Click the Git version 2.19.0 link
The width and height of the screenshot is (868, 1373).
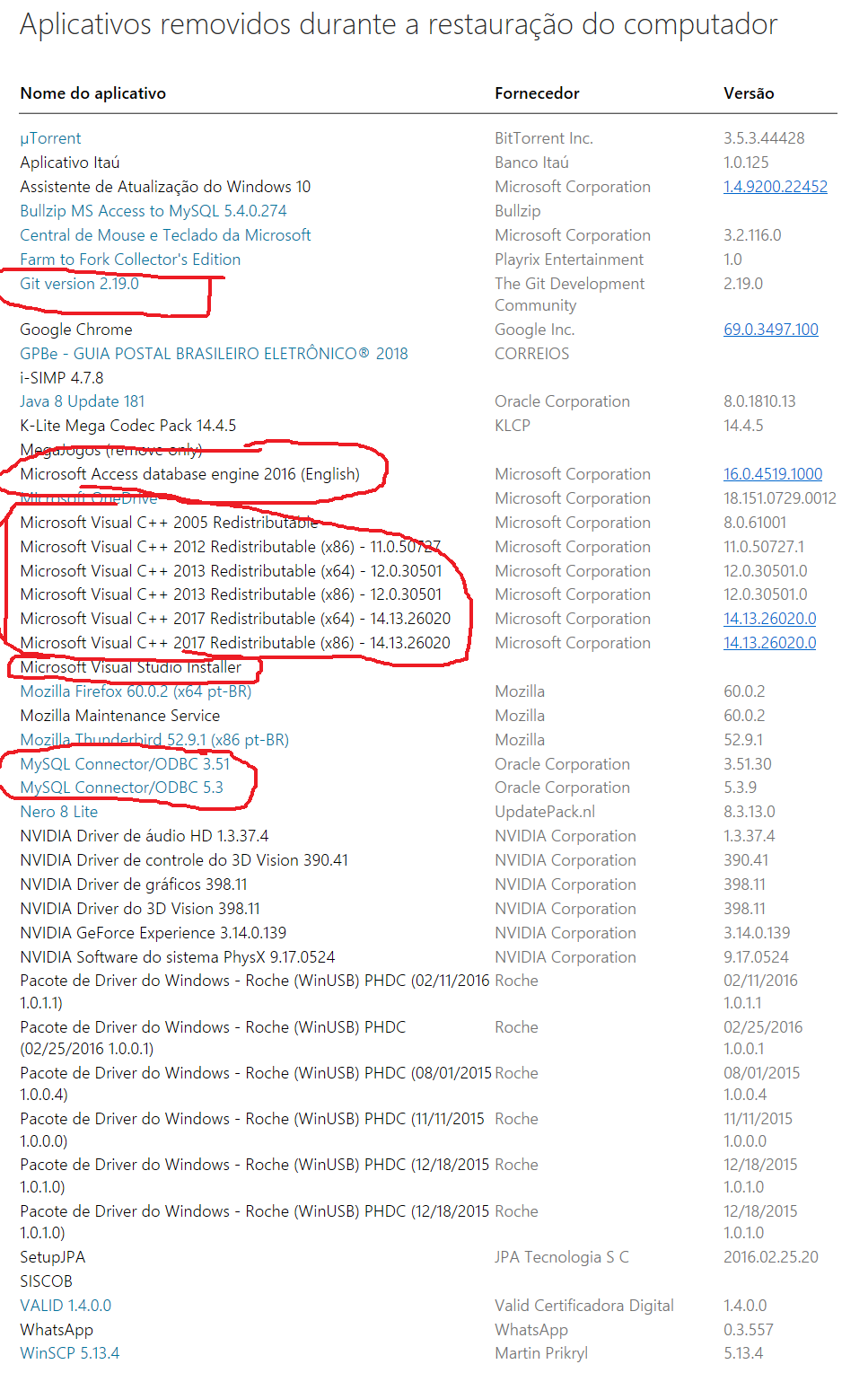click(79, 284)
